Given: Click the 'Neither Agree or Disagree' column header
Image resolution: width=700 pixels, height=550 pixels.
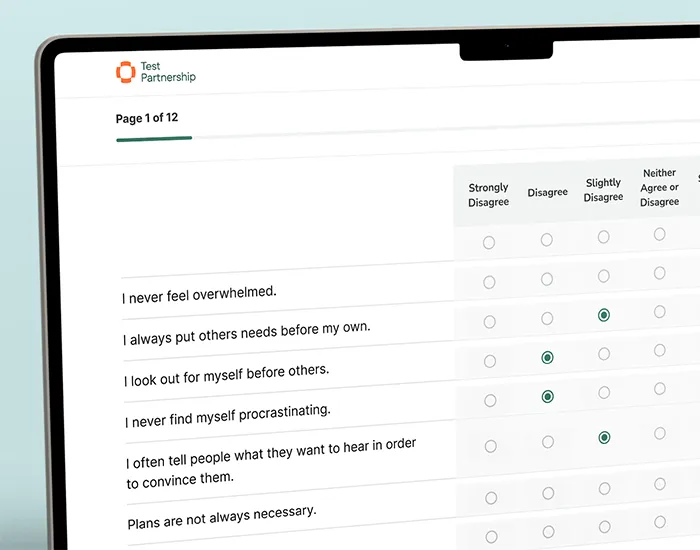Looking at the screenshot, I should (659, 188).
